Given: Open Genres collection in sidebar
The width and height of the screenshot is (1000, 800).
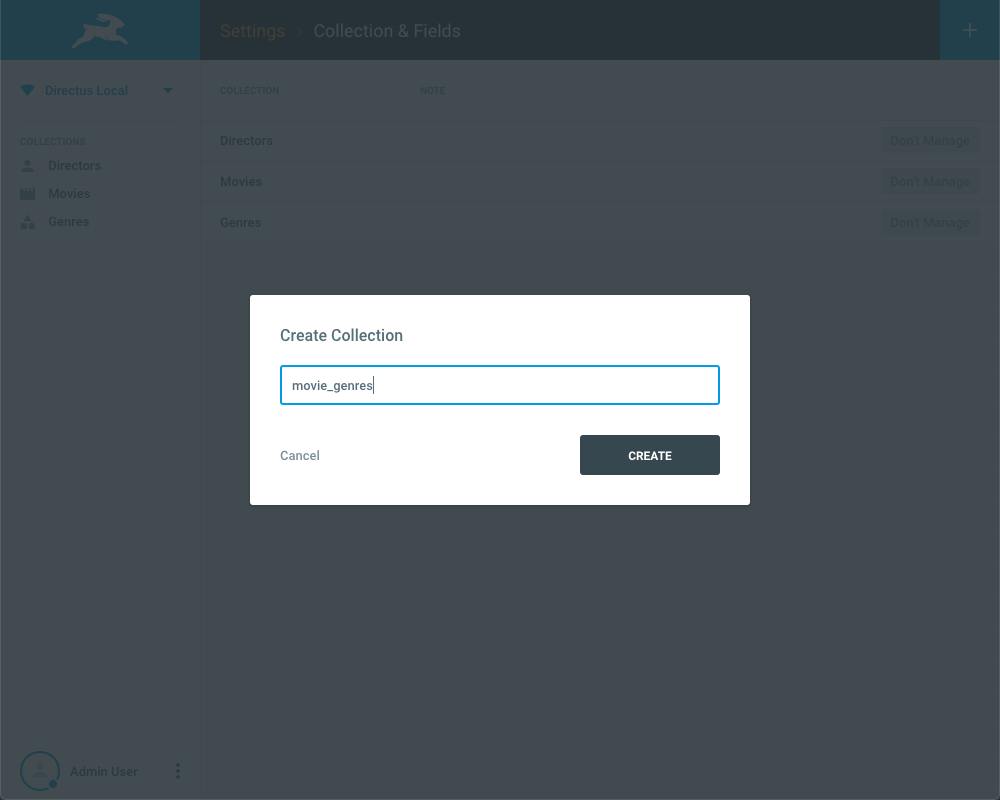Looking at the screenshot, I should (68, 222).
